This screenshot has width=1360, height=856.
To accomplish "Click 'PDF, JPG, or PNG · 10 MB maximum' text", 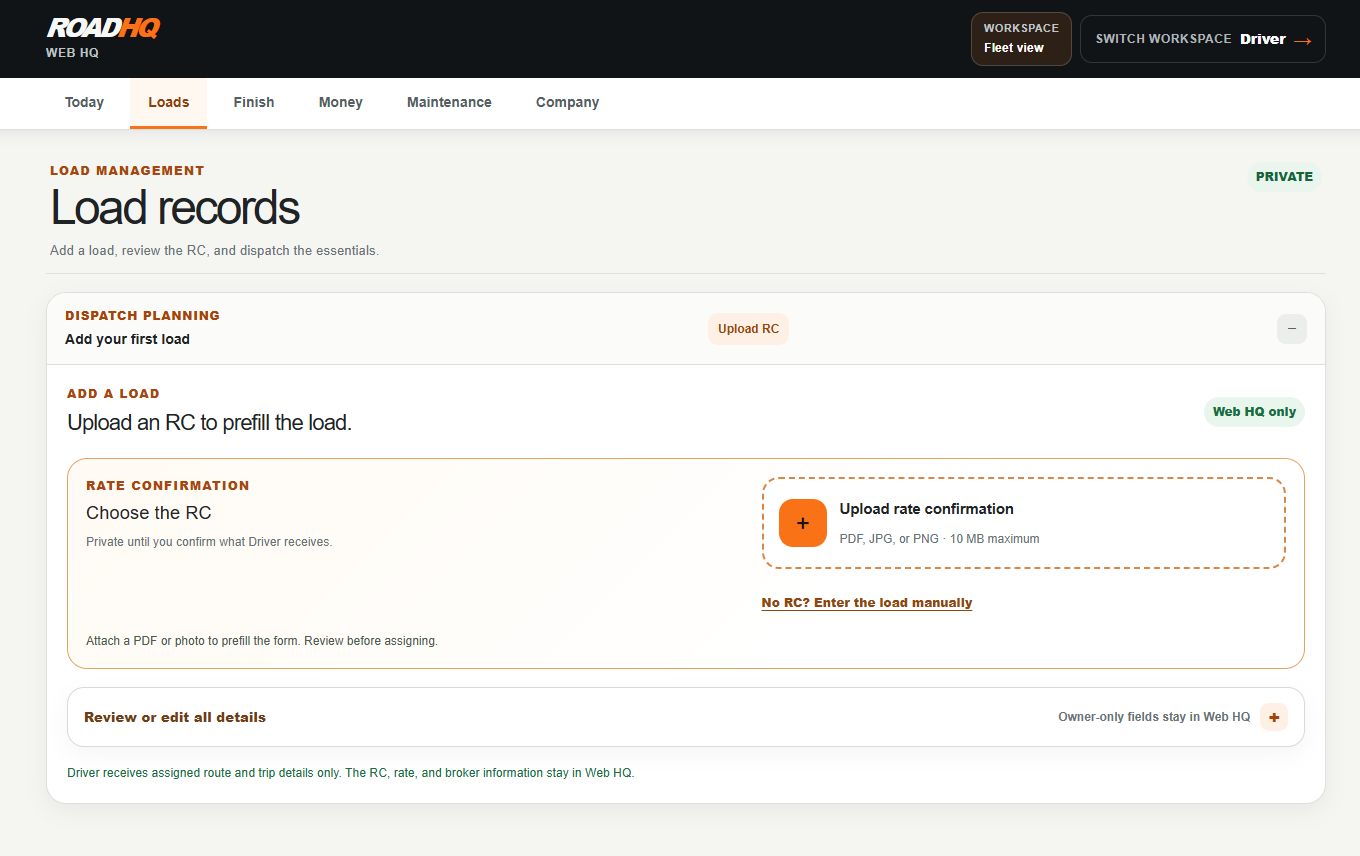I will (939, 539).
